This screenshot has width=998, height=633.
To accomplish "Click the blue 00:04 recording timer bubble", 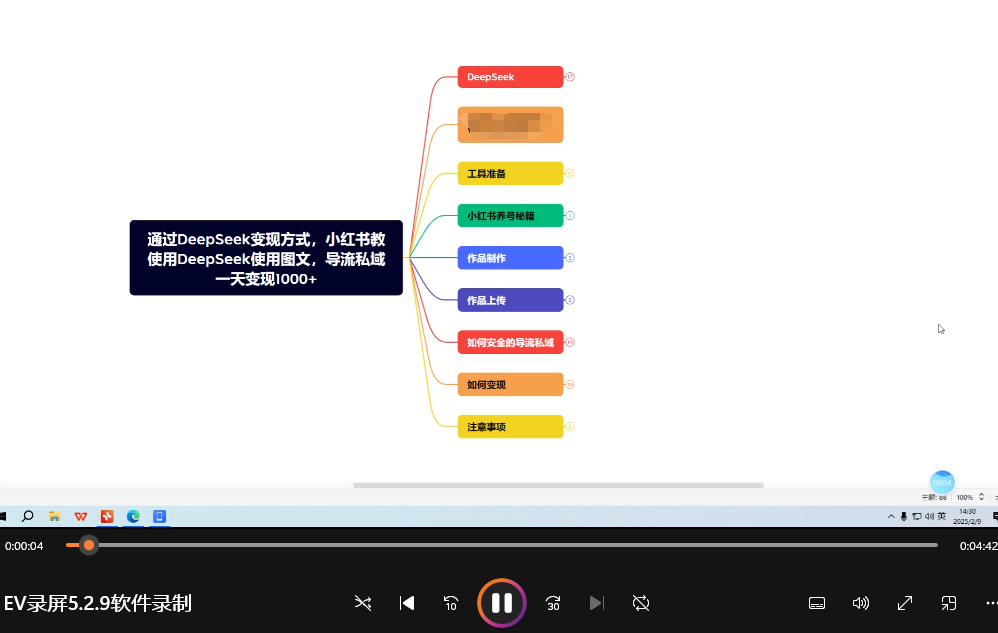I will pyautogui.click(x=942, y=482).
